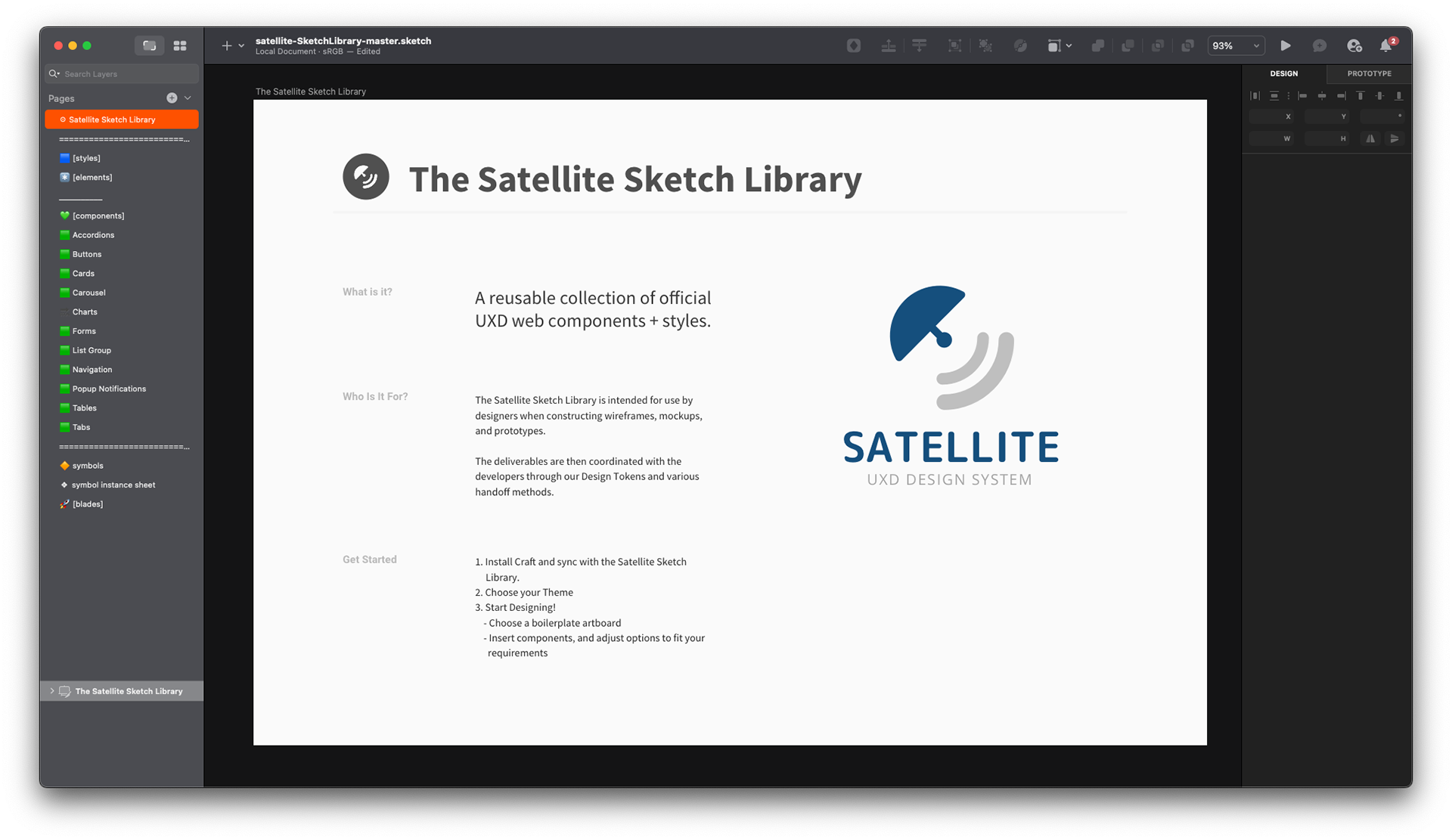Viewport: 1452px width, 840px height.
Task: Open the add comment bubble icon
Action: [x=1320, y=45]
